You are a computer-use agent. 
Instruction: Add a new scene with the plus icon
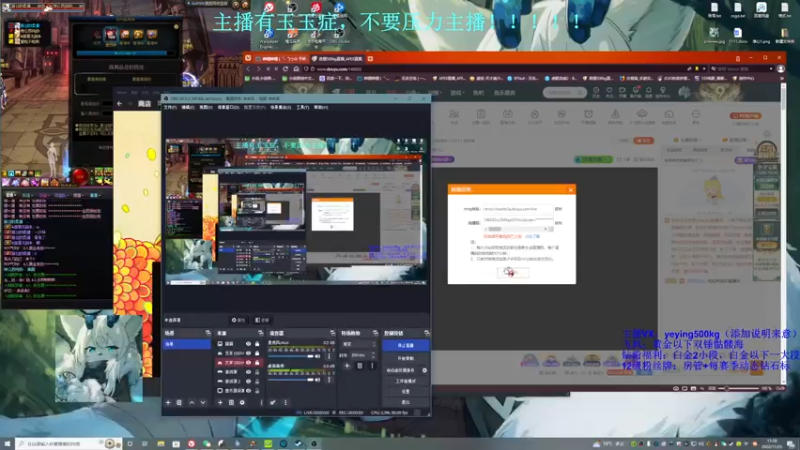click(168, 403)
